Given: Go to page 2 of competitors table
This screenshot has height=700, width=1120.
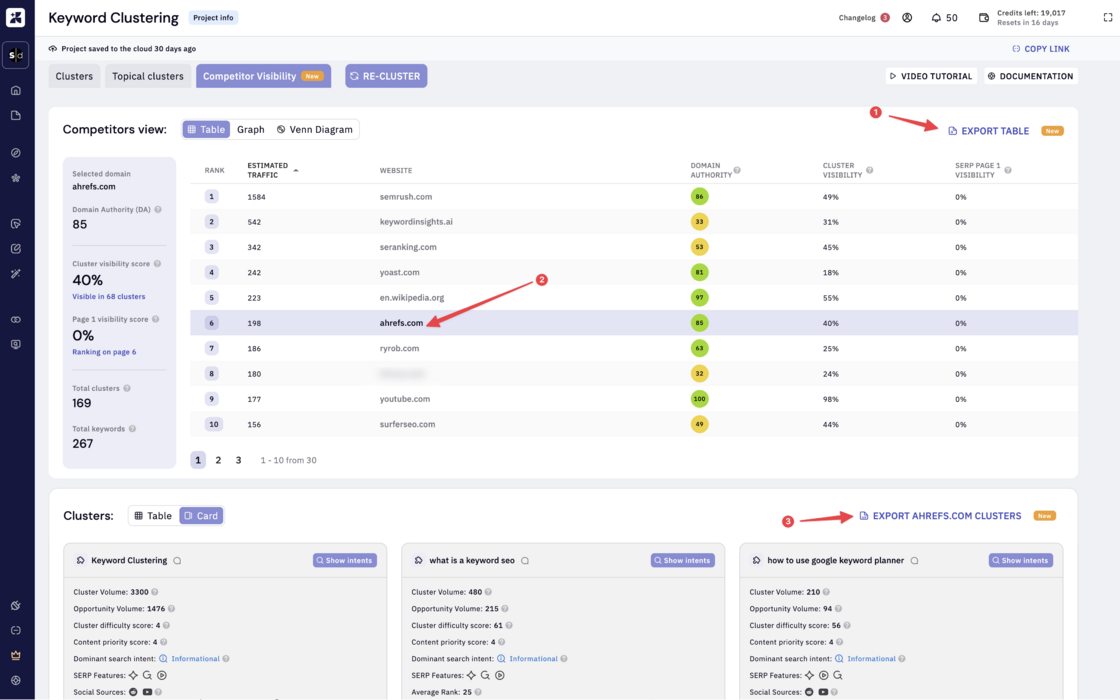Looking at the screenshot, I should (219, 460).
